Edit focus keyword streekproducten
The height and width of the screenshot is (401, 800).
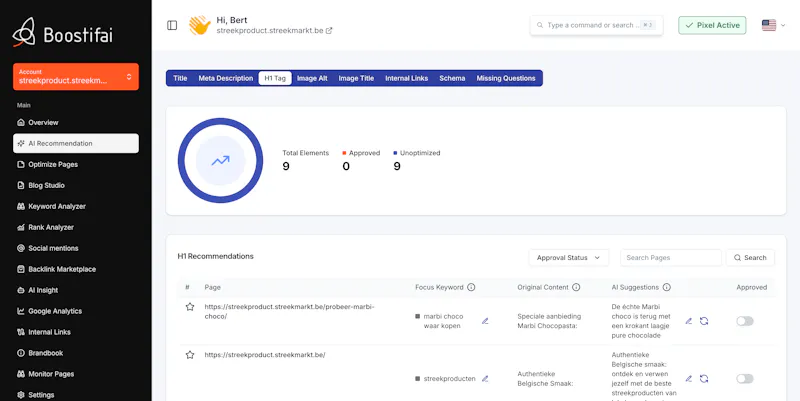tap(485, 379)
